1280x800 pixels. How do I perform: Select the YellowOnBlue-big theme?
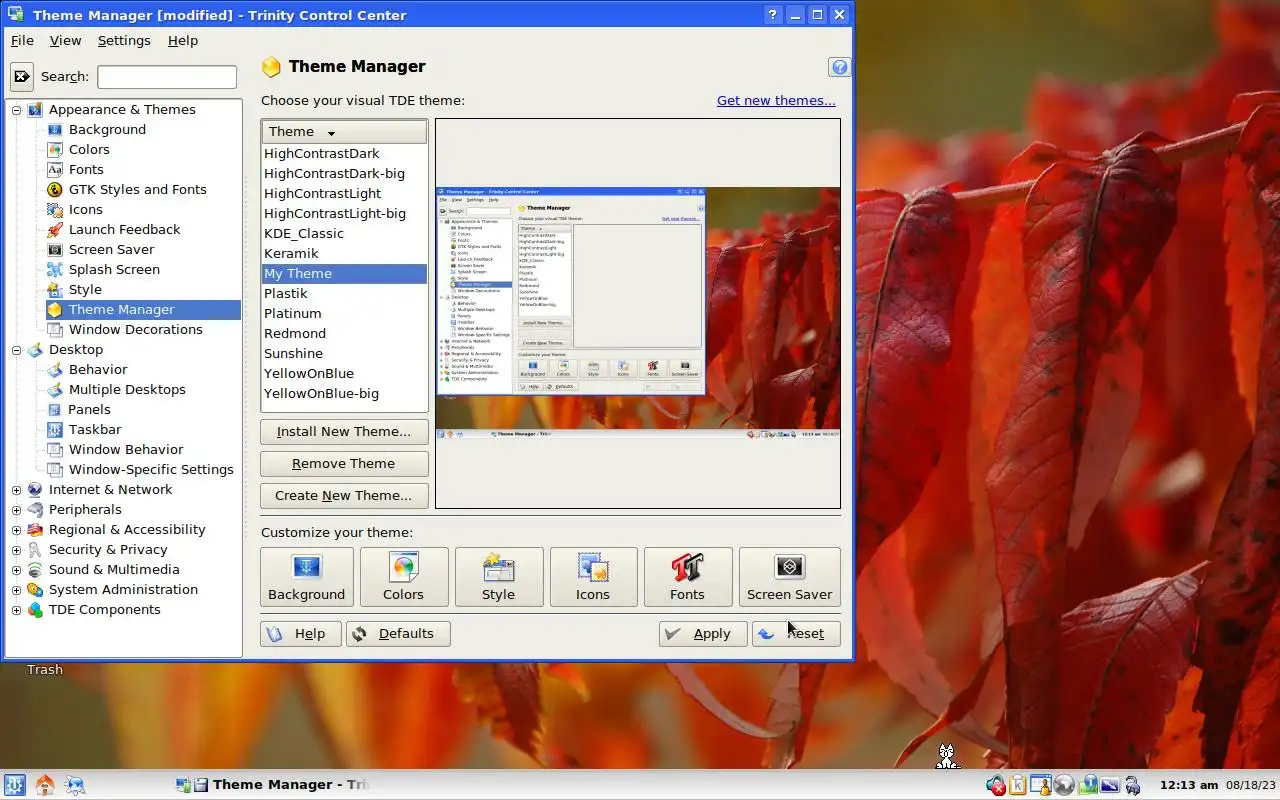click(x=344, y=393)
